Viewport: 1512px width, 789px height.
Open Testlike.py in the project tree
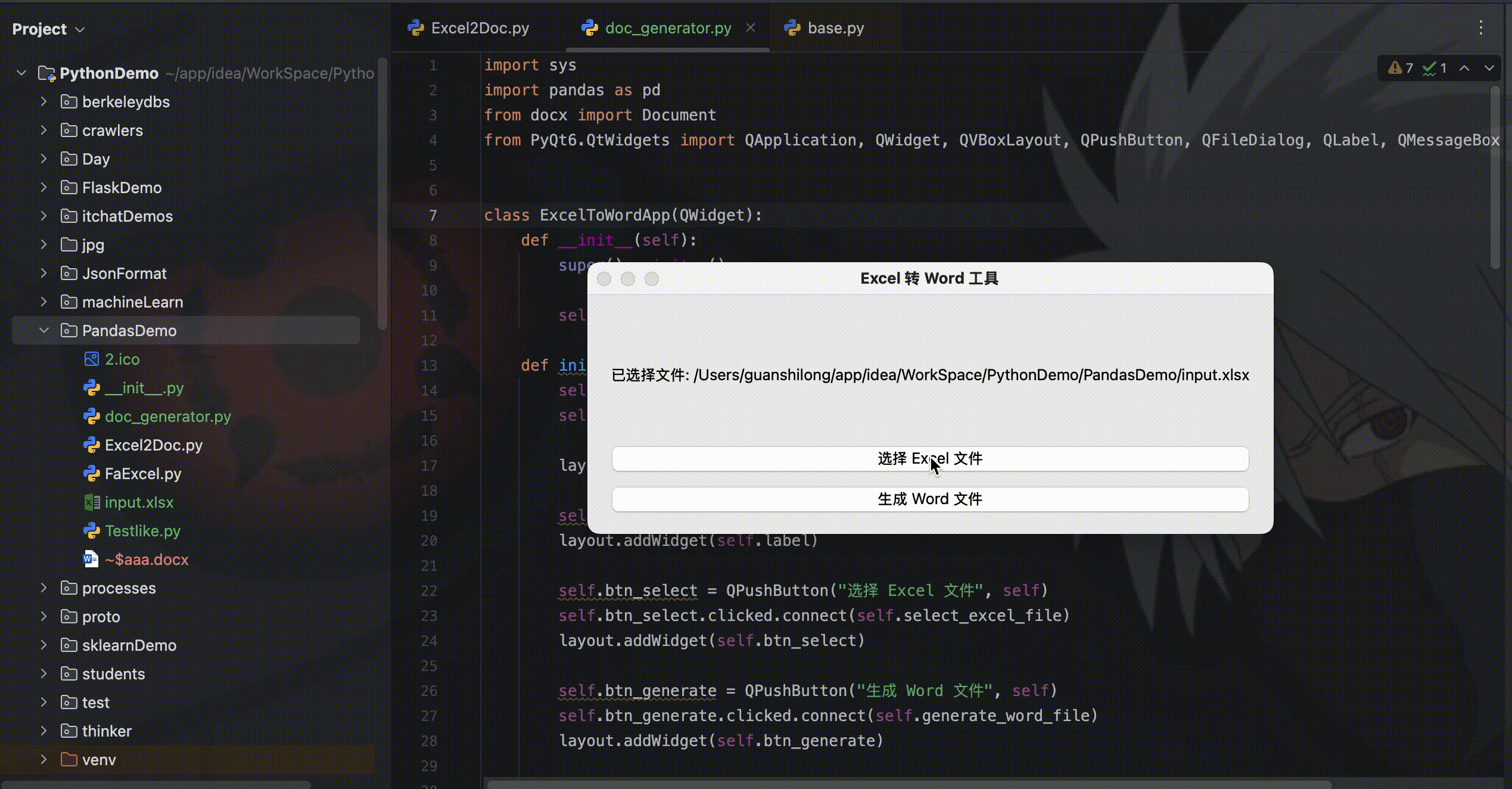(142, 531)
